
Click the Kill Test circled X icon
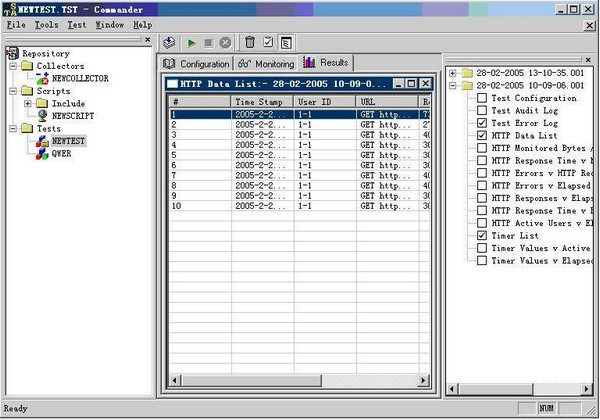(x=225, y=42)
